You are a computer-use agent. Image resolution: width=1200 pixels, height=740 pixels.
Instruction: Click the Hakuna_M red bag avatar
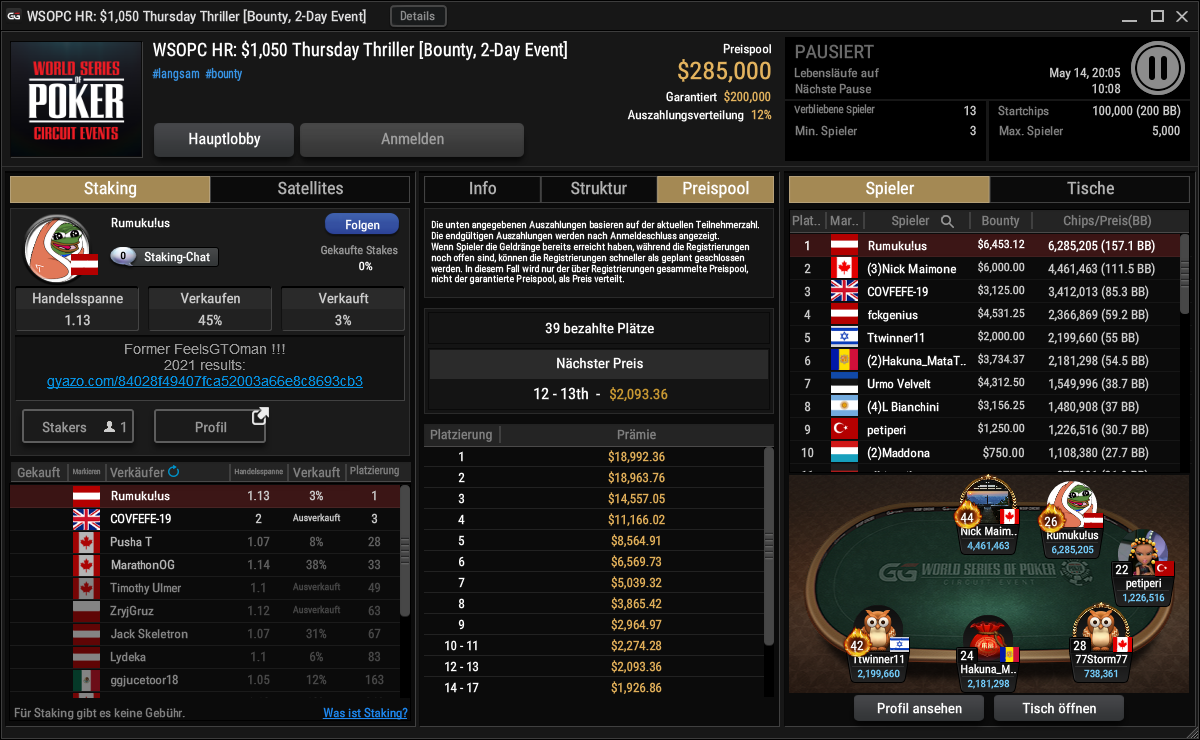click(985, 643)
